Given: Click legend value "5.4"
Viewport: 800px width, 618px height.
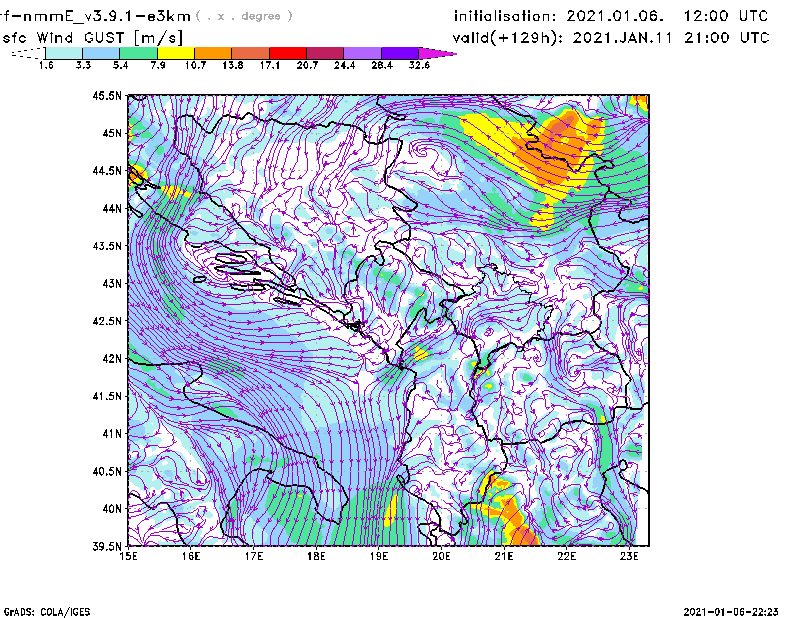Looking at the screenshot, I should 120,65.
